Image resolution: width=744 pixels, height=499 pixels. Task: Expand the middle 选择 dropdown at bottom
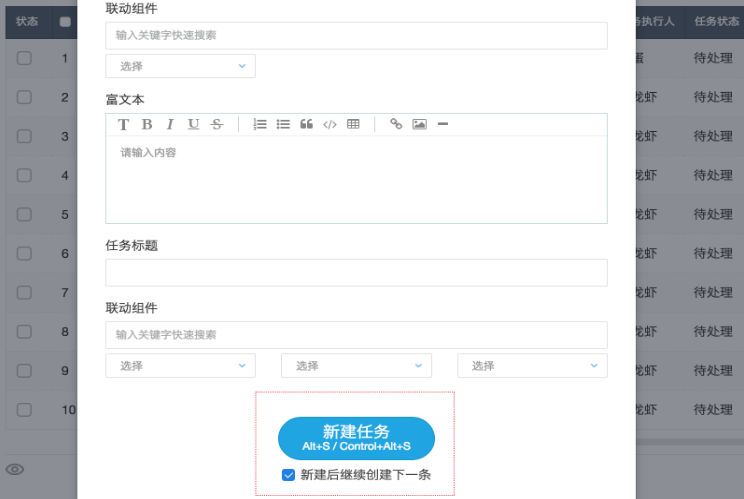click(356, 366)
